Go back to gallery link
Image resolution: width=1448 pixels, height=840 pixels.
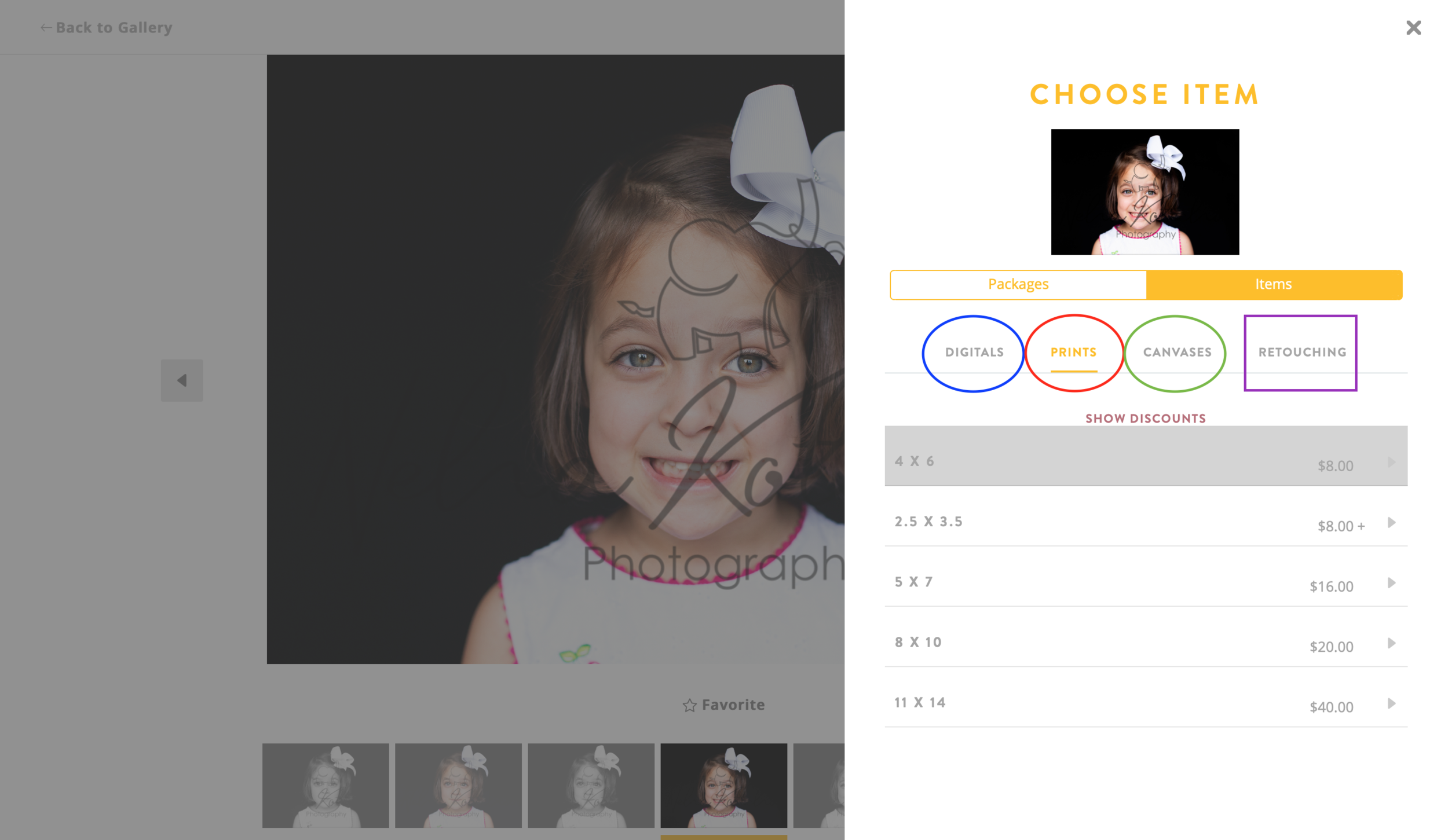[x=114, y=27]
